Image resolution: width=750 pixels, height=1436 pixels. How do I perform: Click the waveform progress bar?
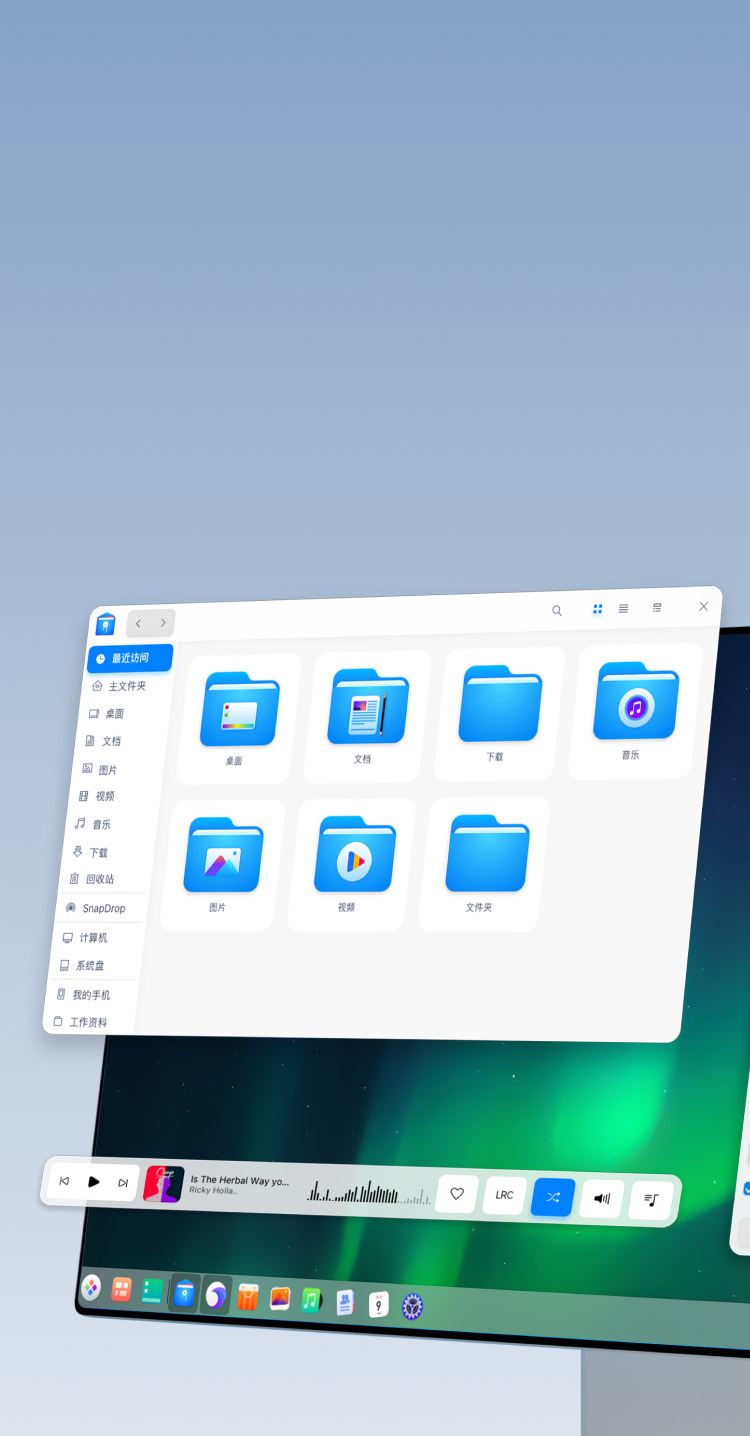click(368, 1192)
